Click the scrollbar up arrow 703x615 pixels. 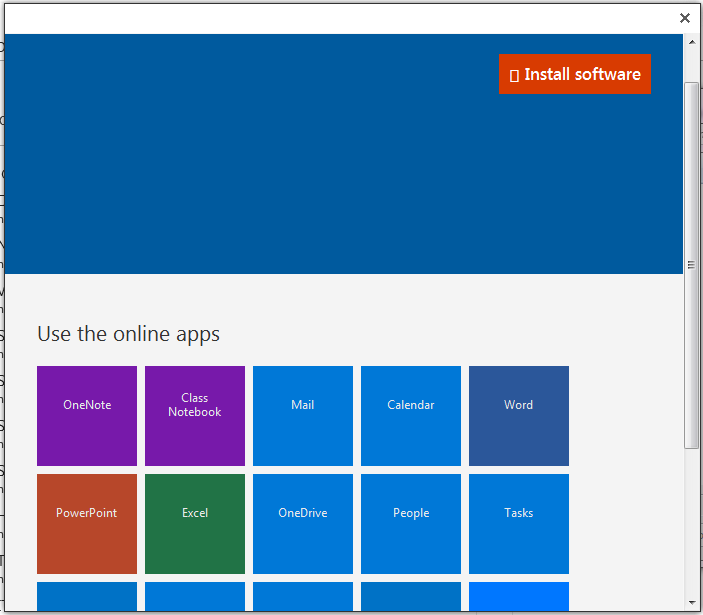pos(692,42)
